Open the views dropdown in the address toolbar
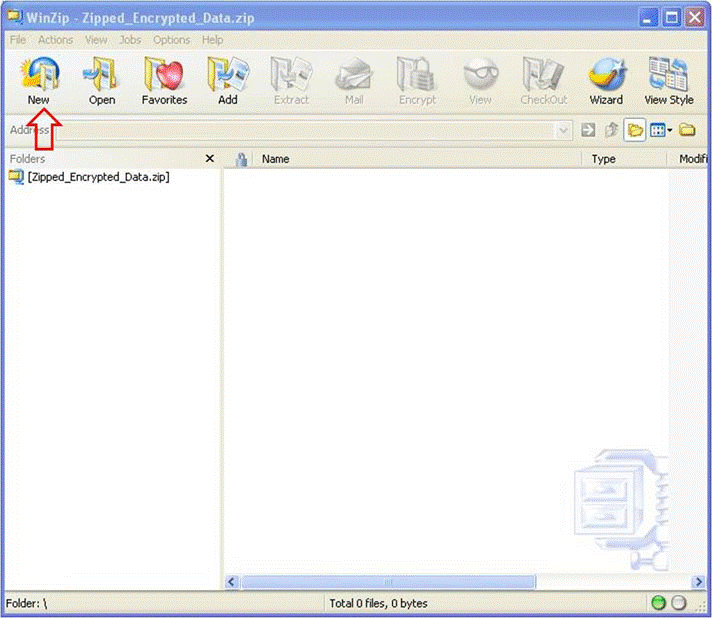 click(x=661, y=130)
